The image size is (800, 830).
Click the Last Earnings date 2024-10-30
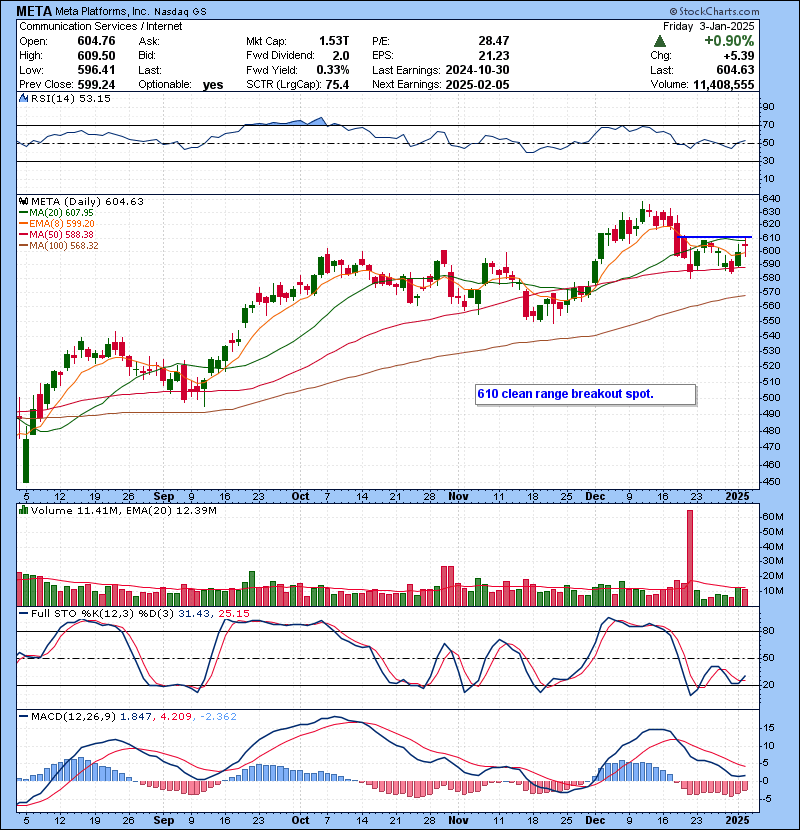478,70
